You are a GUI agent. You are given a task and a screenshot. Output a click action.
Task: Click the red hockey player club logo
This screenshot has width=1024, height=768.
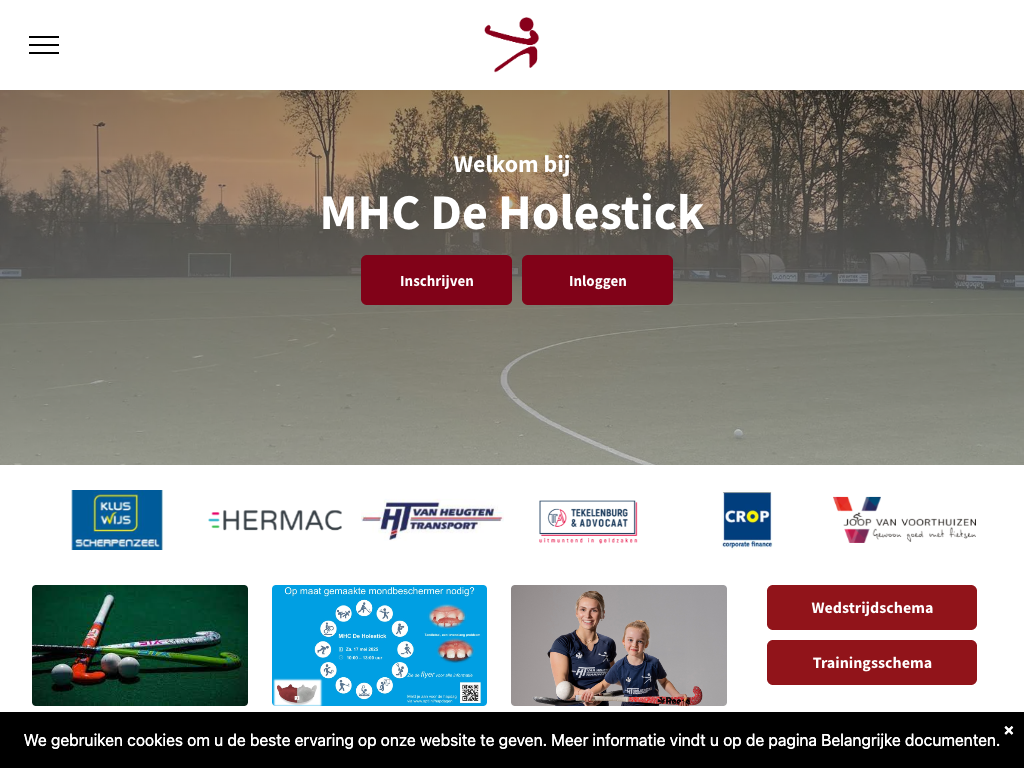pyautogui.click(x=512, y=44)
